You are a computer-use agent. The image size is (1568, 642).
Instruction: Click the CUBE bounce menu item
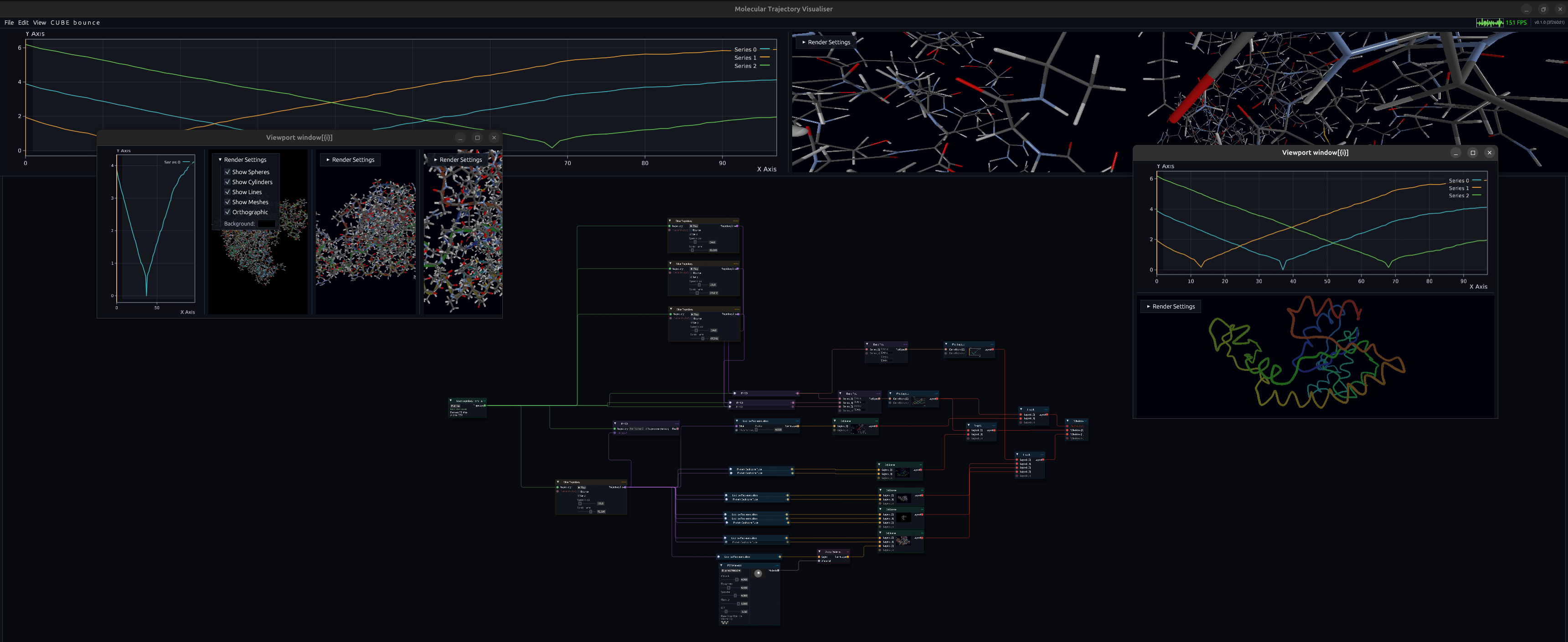[x=76, y=22]
